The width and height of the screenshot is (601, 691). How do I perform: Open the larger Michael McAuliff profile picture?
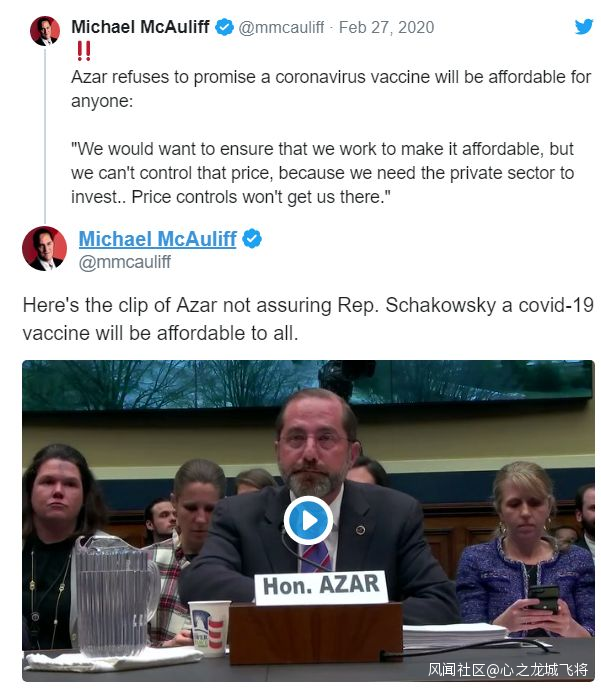[45, 248]
